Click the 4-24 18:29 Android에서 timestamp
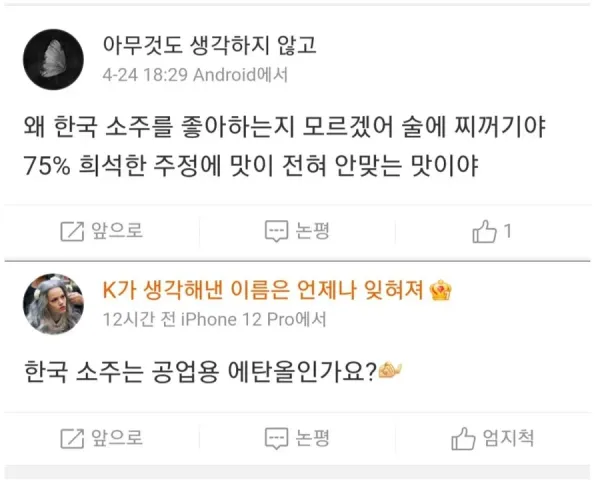 tap(195, 75)
